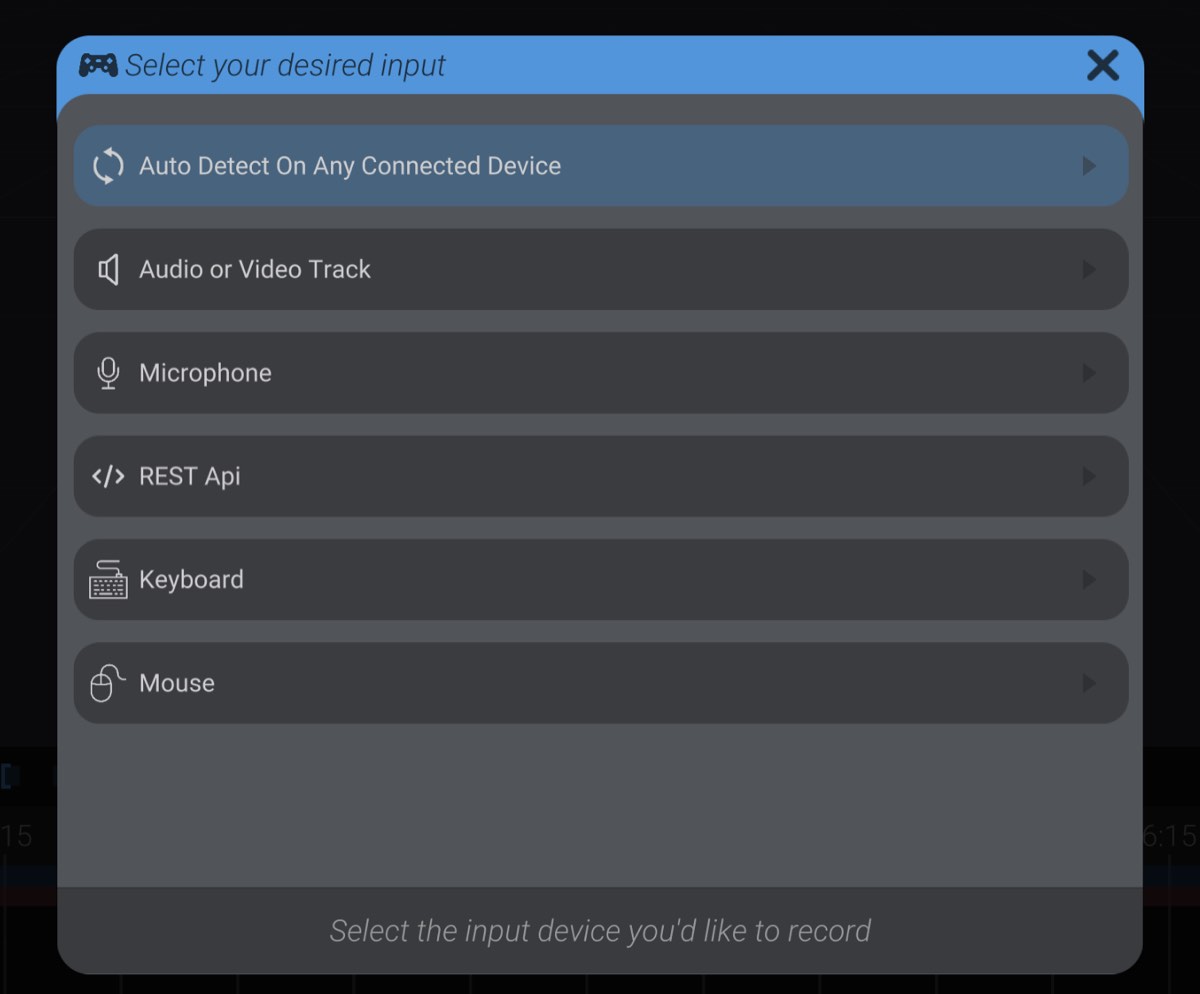Click the microphone icon

click(108, 373)
